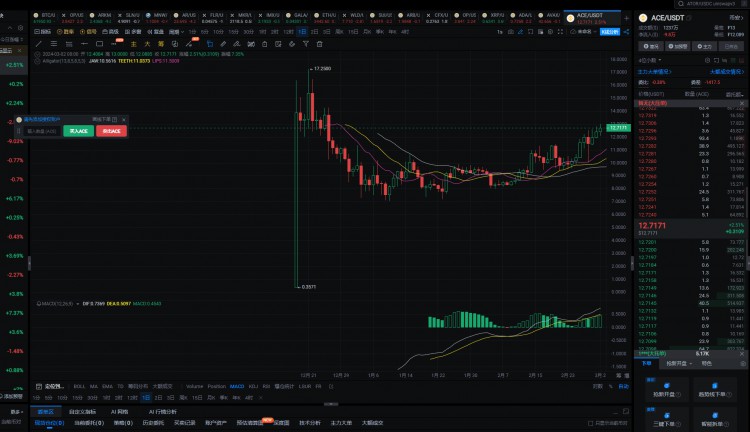Image resolution: width=750 pixels, height=432 pixels.
Task: Click the 0.3571 low price marker
Action: coord(309,287)
